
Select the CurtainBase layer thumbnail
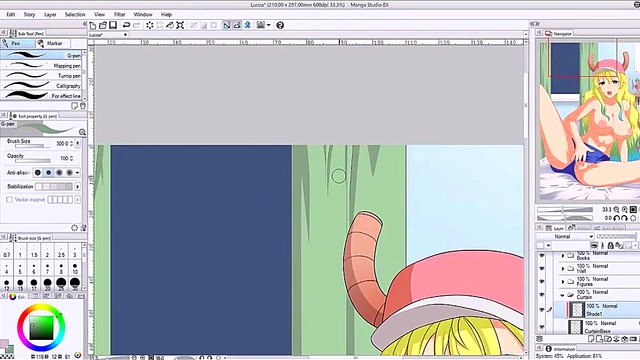576,327
